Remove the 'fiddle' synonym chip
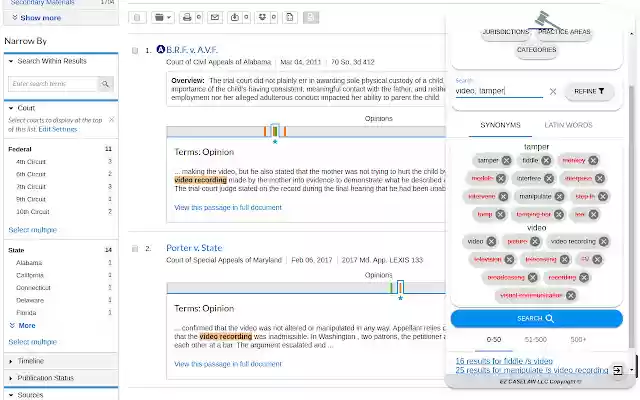 pyautogui.click(x=546, y=160)
